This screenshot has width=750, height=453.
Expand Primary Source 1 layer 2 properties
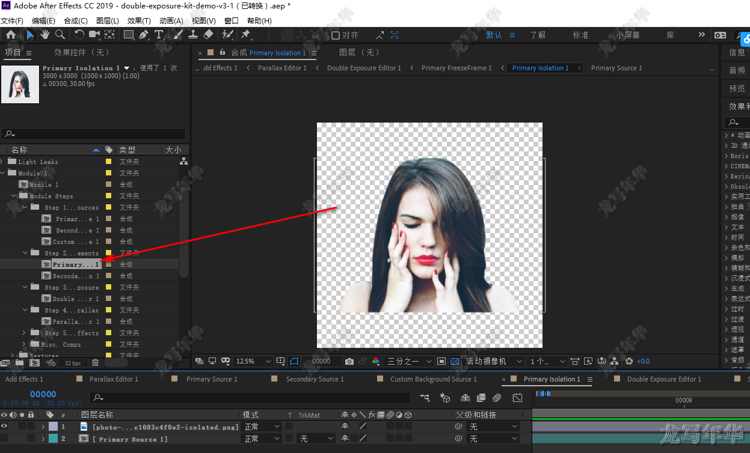pyautogui.click(x=43, y=438)
